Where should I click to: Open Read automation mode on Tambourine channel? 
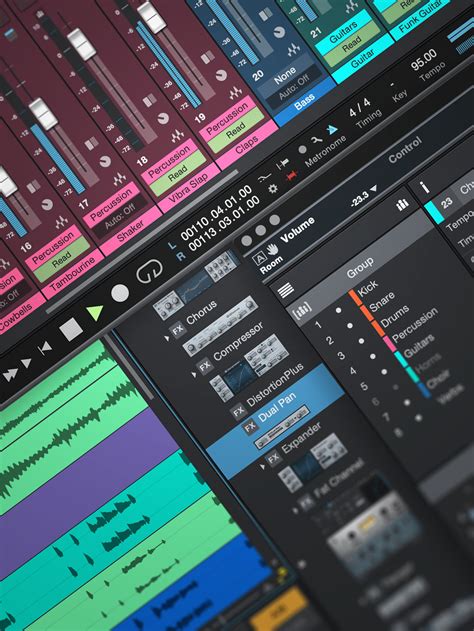pos(62,260)
